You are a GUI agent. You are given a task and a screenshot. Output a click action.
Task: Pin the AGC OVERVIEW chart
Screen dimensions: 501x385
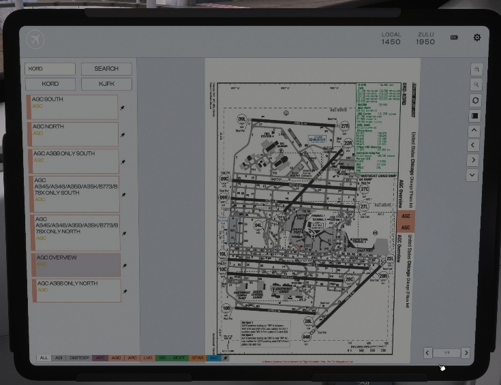tap(125, 266)
